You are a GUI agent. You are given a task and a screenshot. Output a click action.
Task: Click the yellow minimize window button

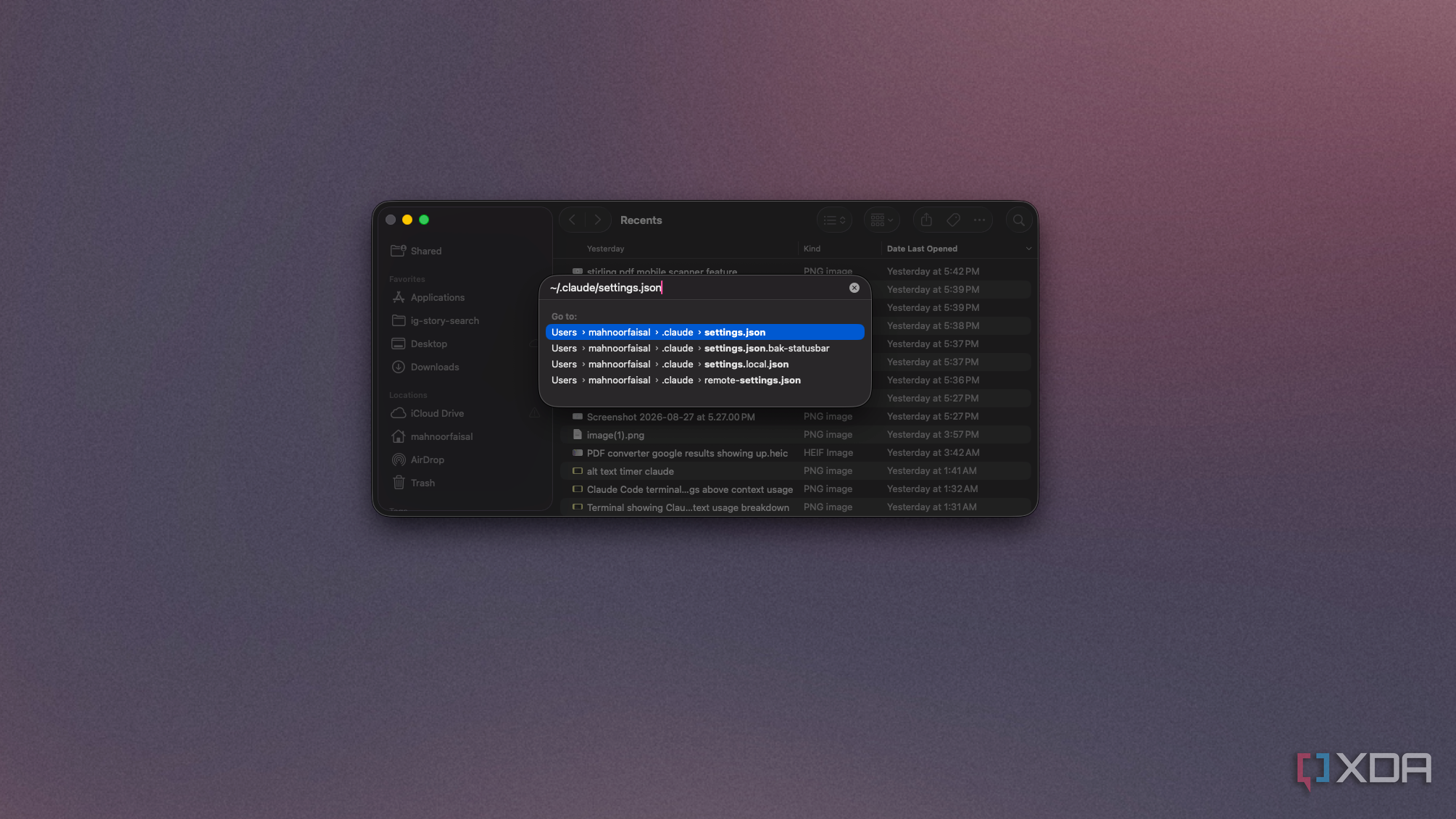pyautogui.click(x=407, y=220)
